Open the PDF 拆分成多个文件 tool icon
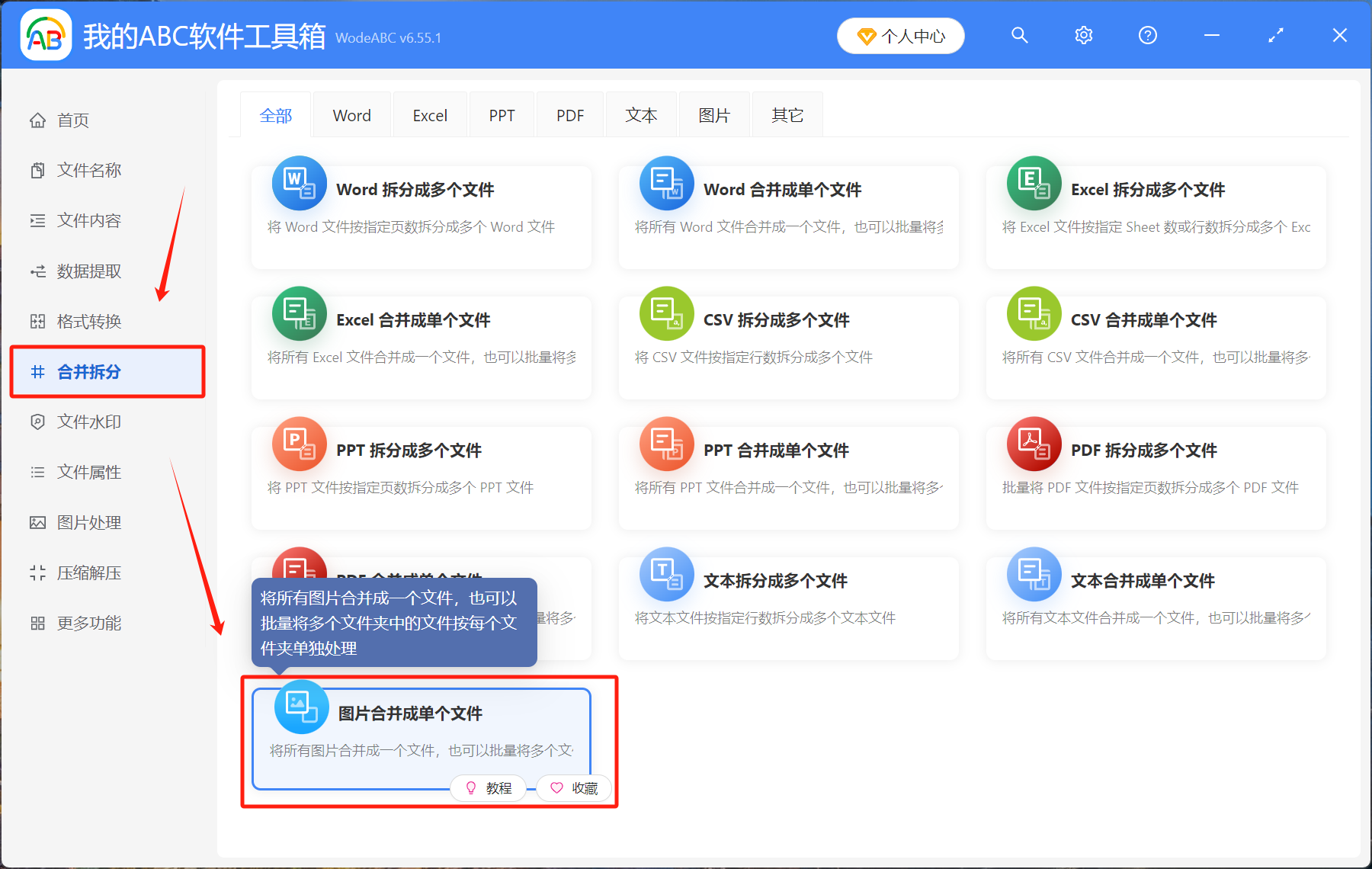 click(1034, 444)
